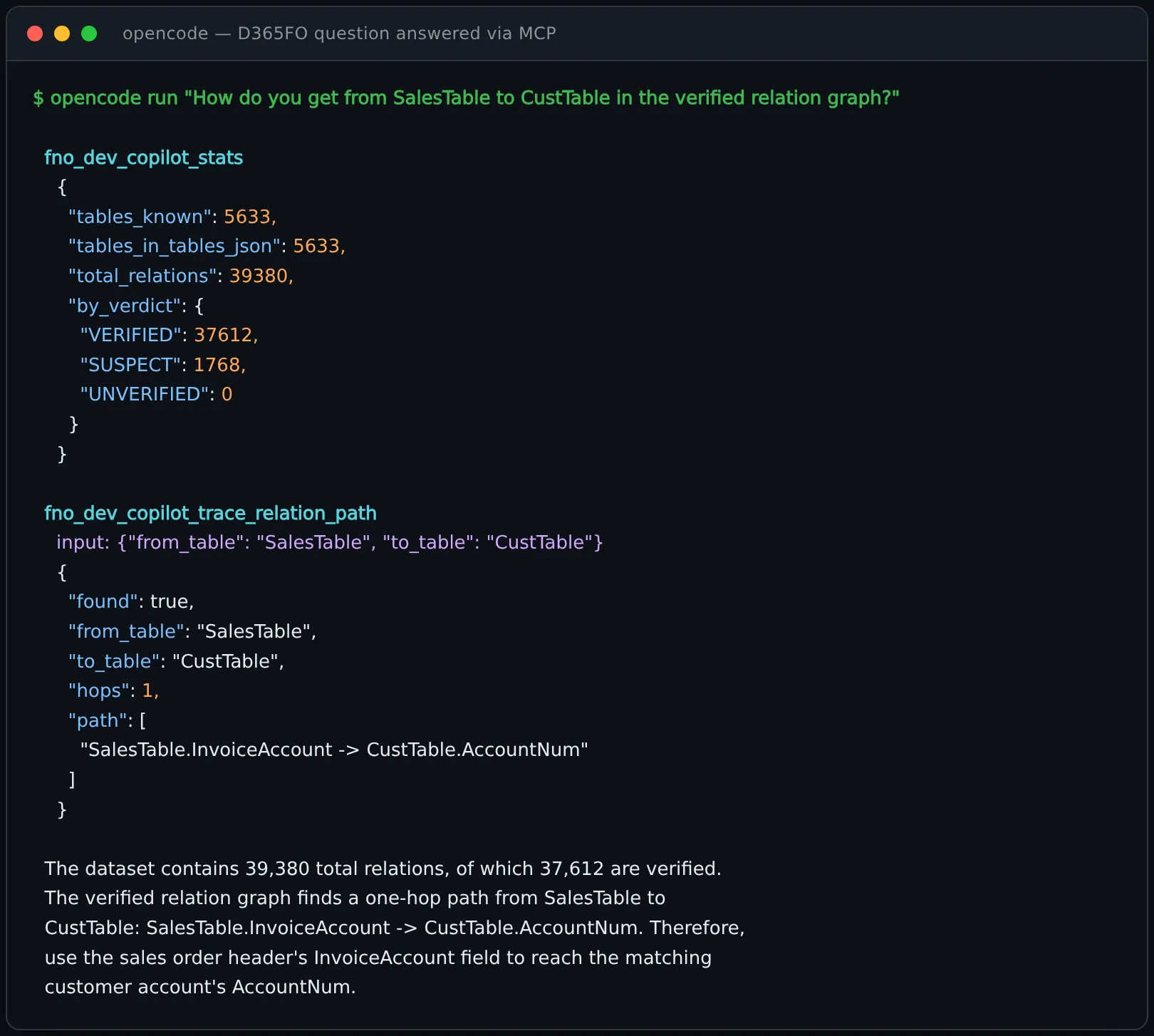
Task: Click the green maximize window button
Action: (x=89, y=33)
